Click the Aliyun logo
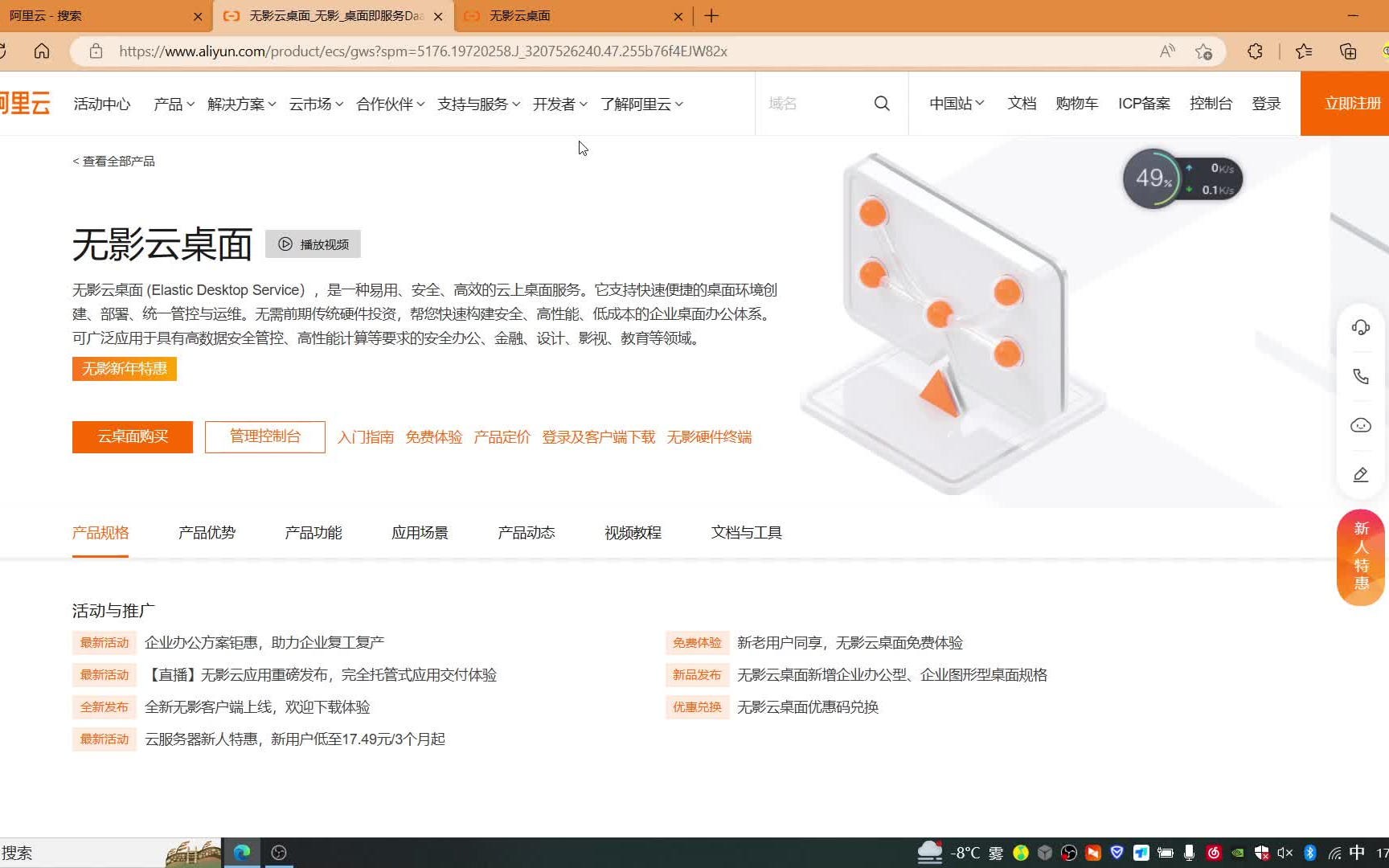Screen dimensions: 1389x868 25,104
